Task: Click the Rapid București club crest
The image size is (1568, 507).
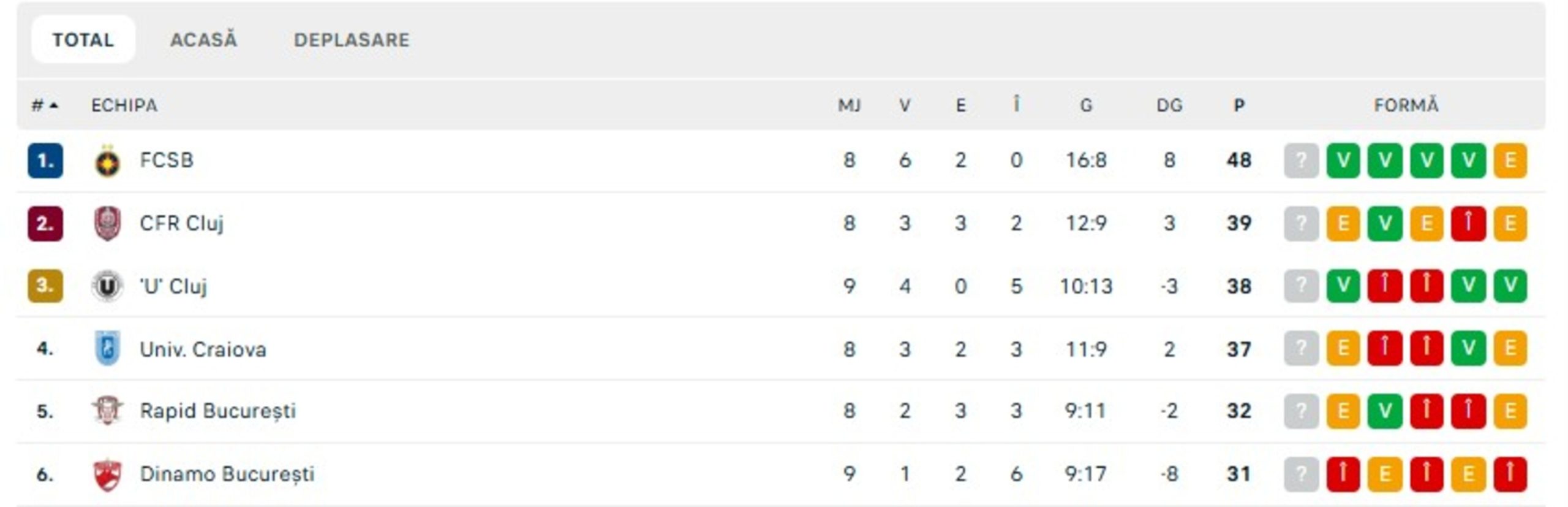Action: 107,411
